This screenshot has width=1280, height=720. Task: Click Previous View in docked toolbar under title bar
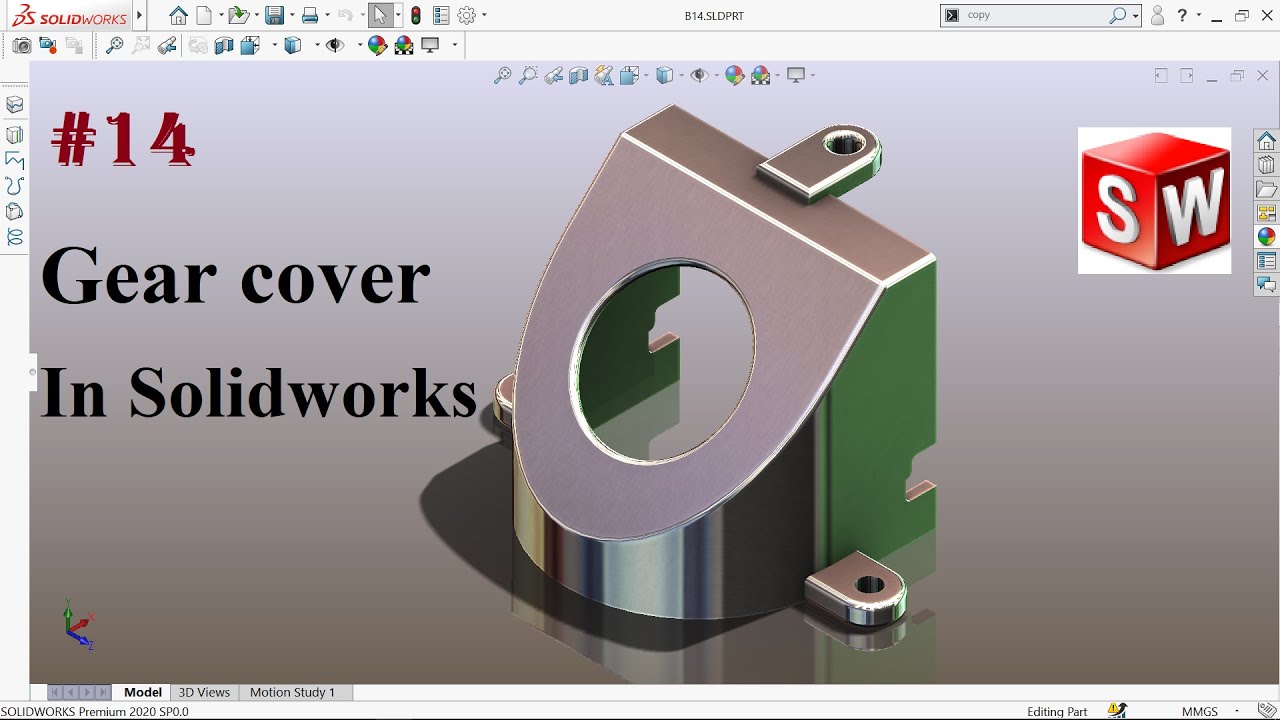coord(167,45)
